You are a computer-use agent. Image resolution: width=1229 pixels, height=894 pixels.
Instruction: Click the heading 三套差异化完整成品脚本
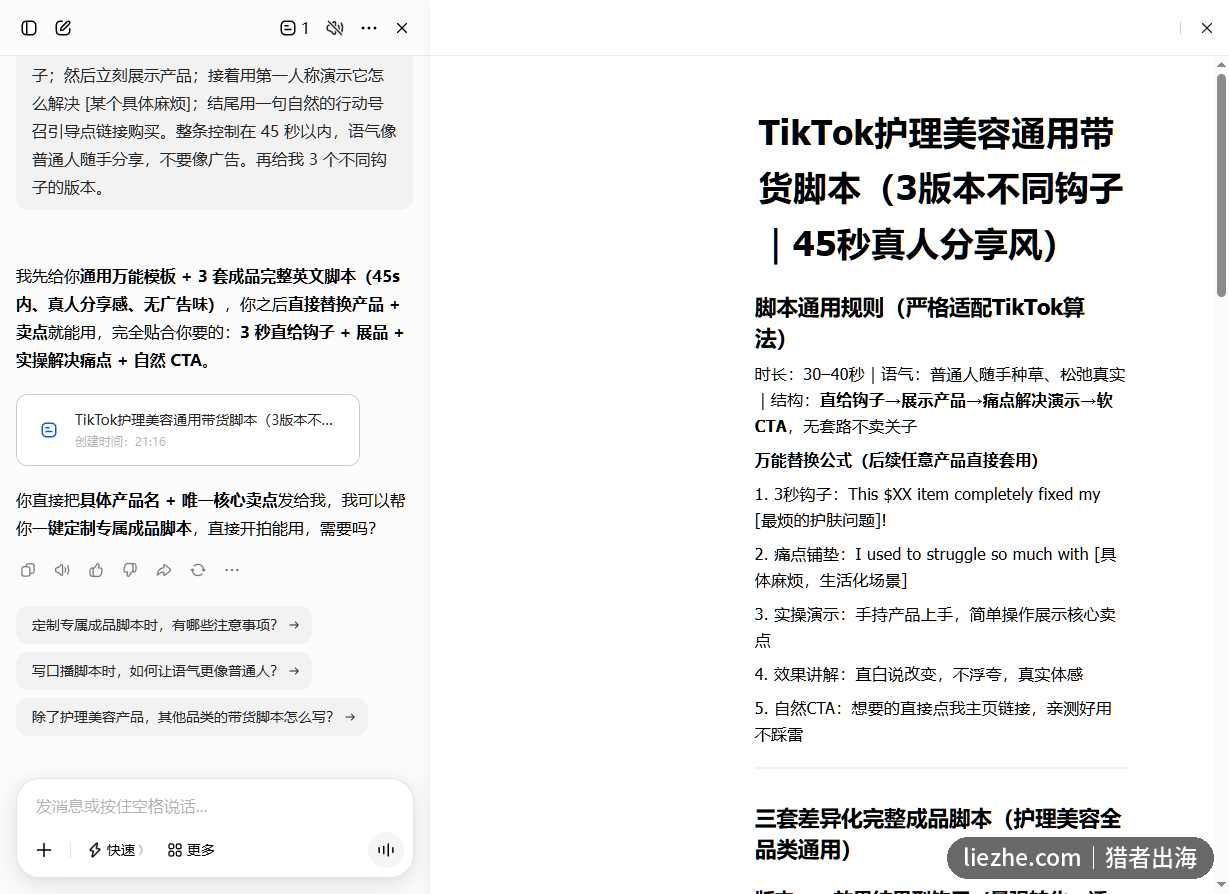[938, 834]
